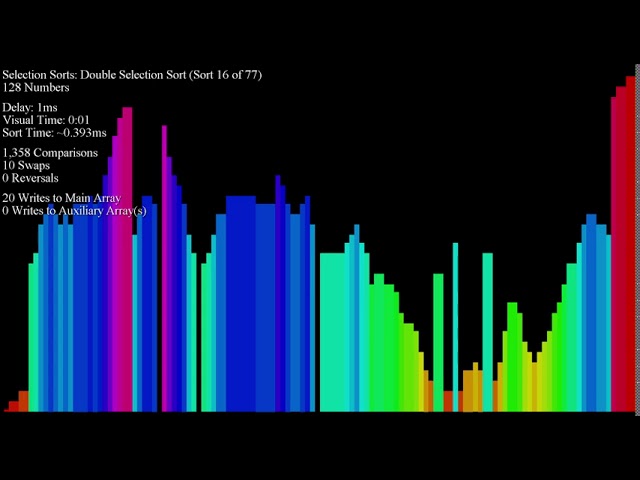Click the '1,358 Comparisons' counter
The image size is (640, 480).
click(x=50, y=153)
